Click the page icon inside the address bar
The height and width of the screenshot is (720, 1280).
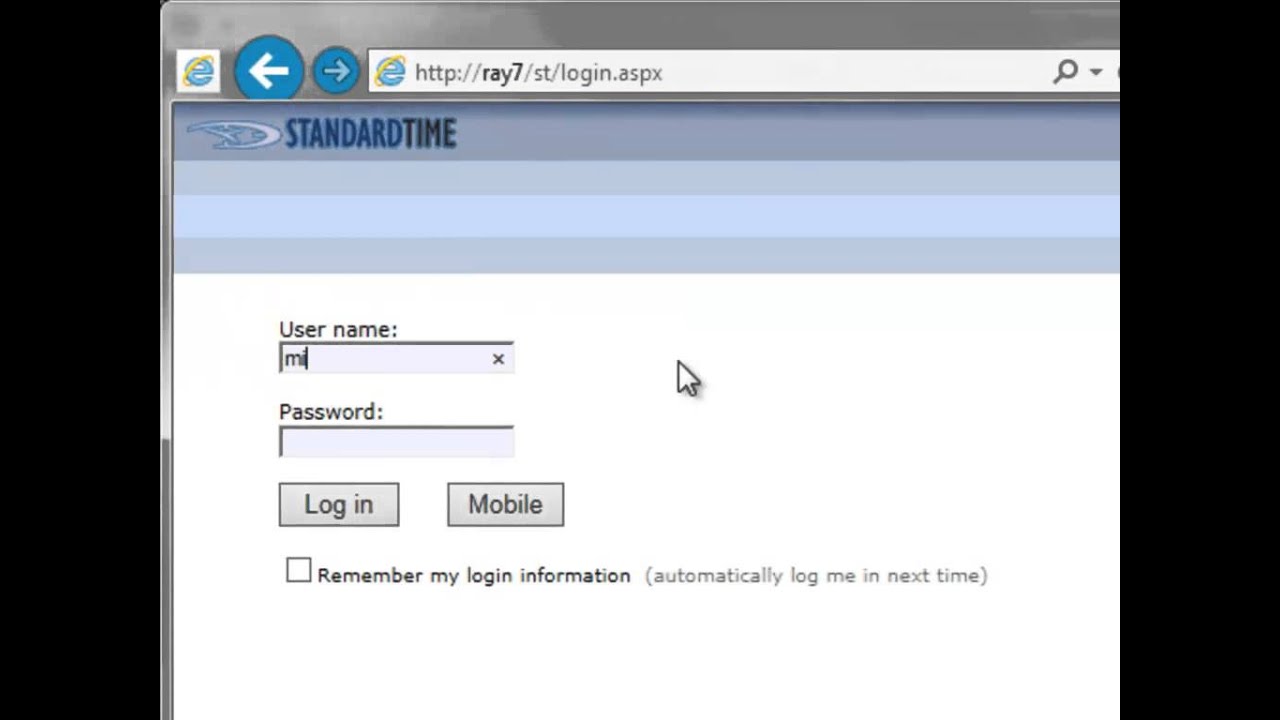coord(390,72)
